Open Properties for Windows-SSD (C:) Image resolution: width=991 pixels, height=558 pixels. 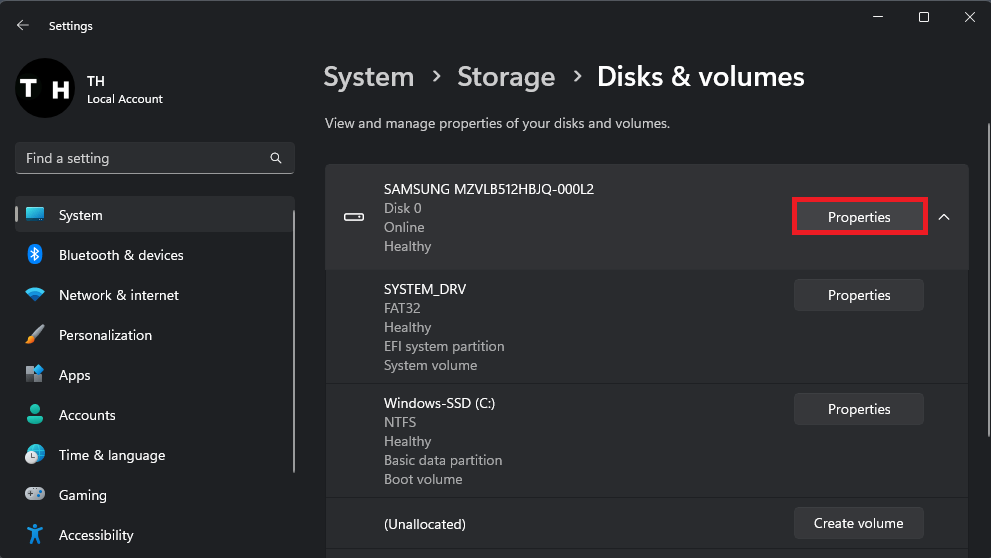click(x=859, y=409)
